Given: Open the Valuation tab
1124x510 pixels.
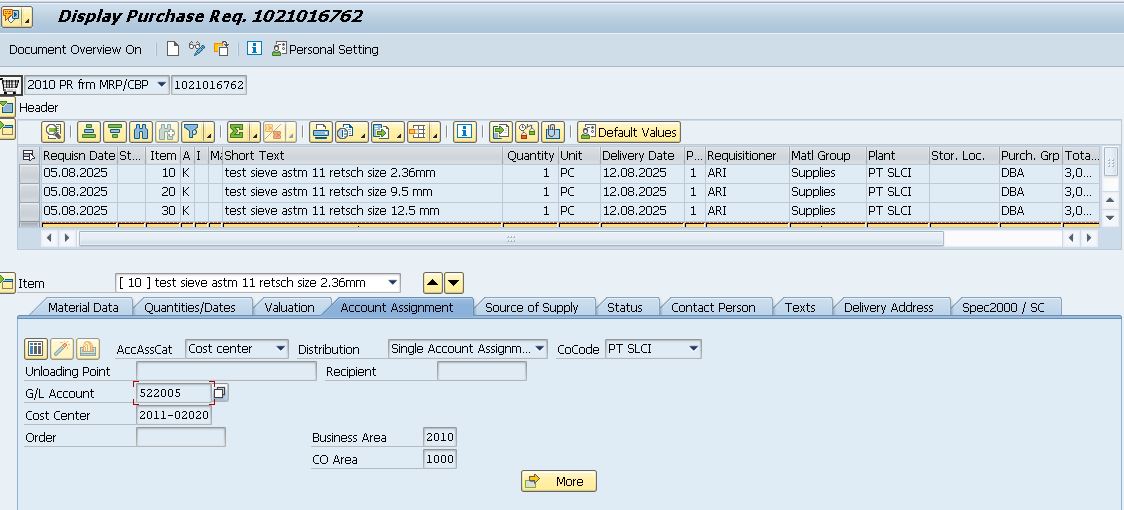Looking at the screenshot, I should [289, 307].
